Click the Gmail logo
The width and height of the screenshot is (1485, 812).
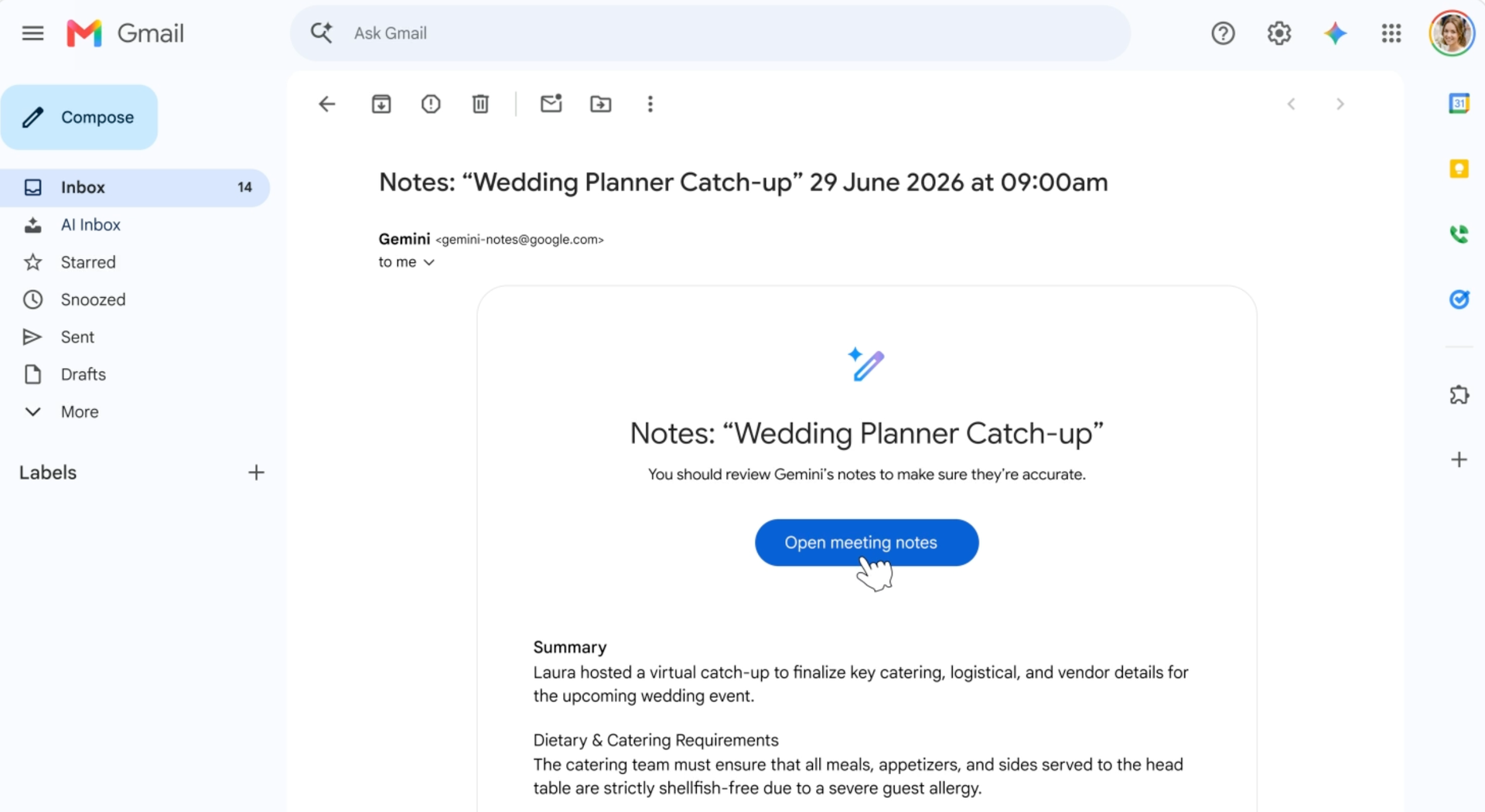pos(125,33)
